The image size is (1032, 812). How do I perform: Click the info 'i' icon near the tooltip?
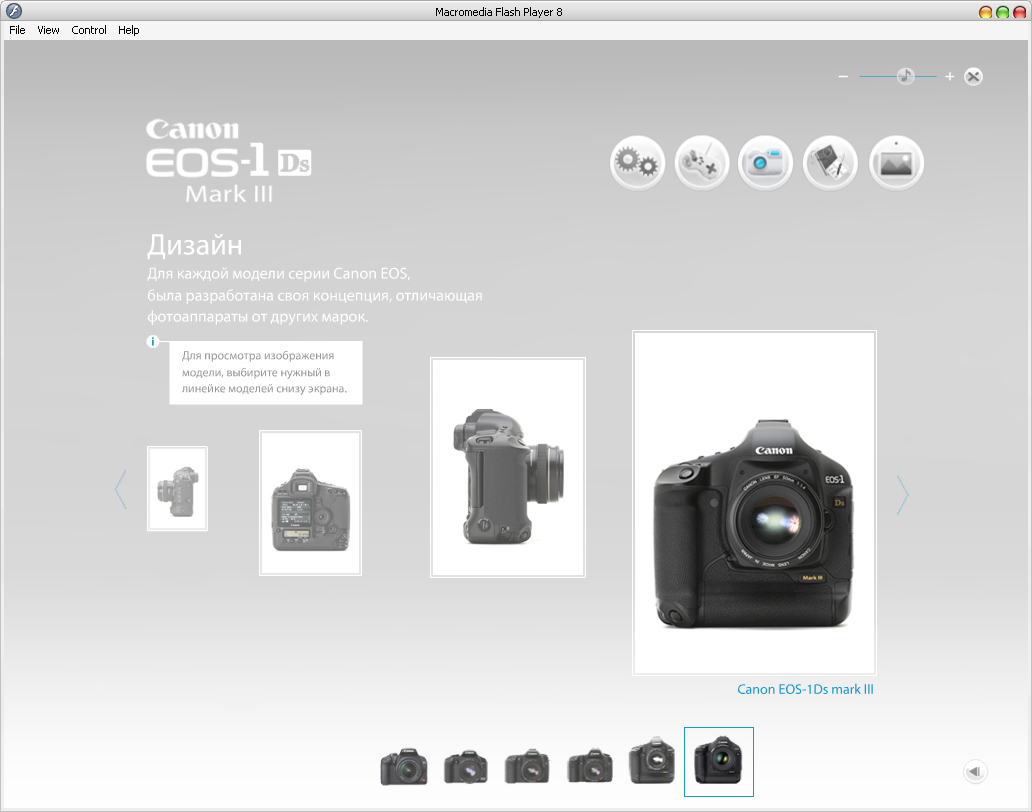pos(152,341)
